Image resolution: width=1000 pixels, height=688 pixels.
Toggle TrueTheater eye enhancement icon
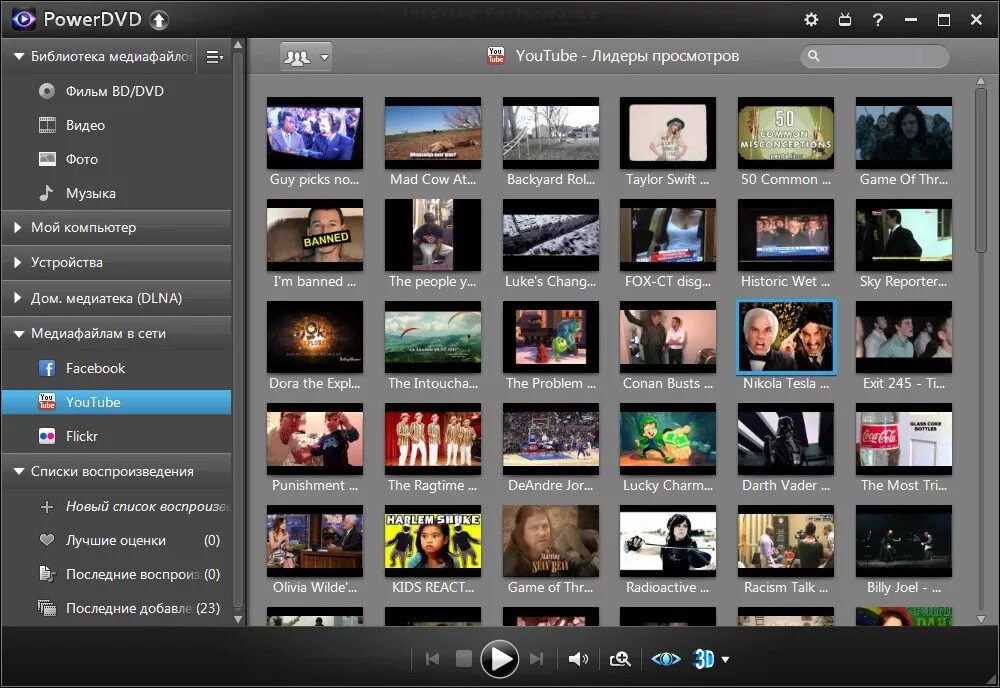point(665,659)
